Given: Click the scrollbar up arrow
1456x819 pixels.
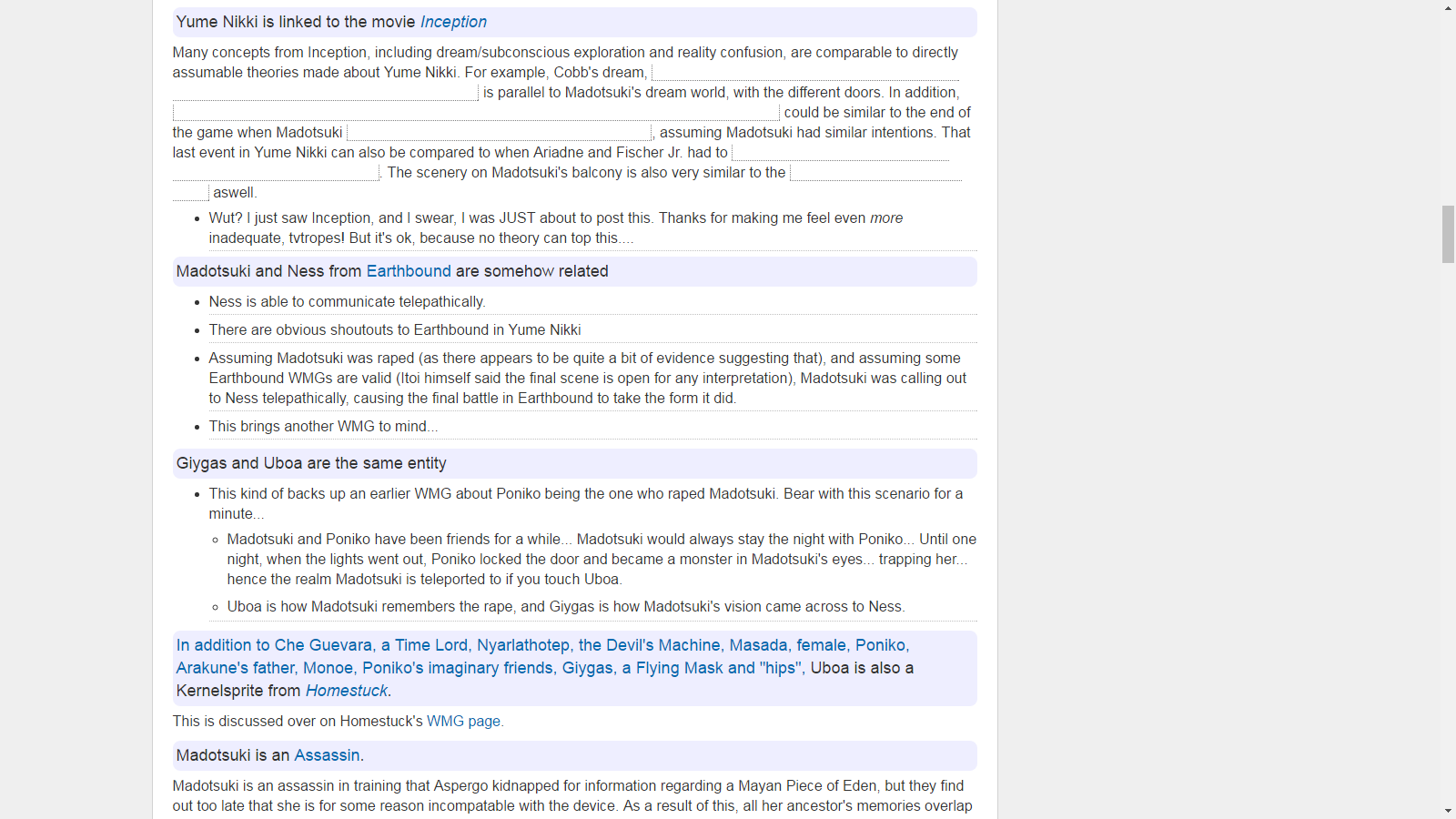Looking at the screenshot, I should tap(1448, 7).
